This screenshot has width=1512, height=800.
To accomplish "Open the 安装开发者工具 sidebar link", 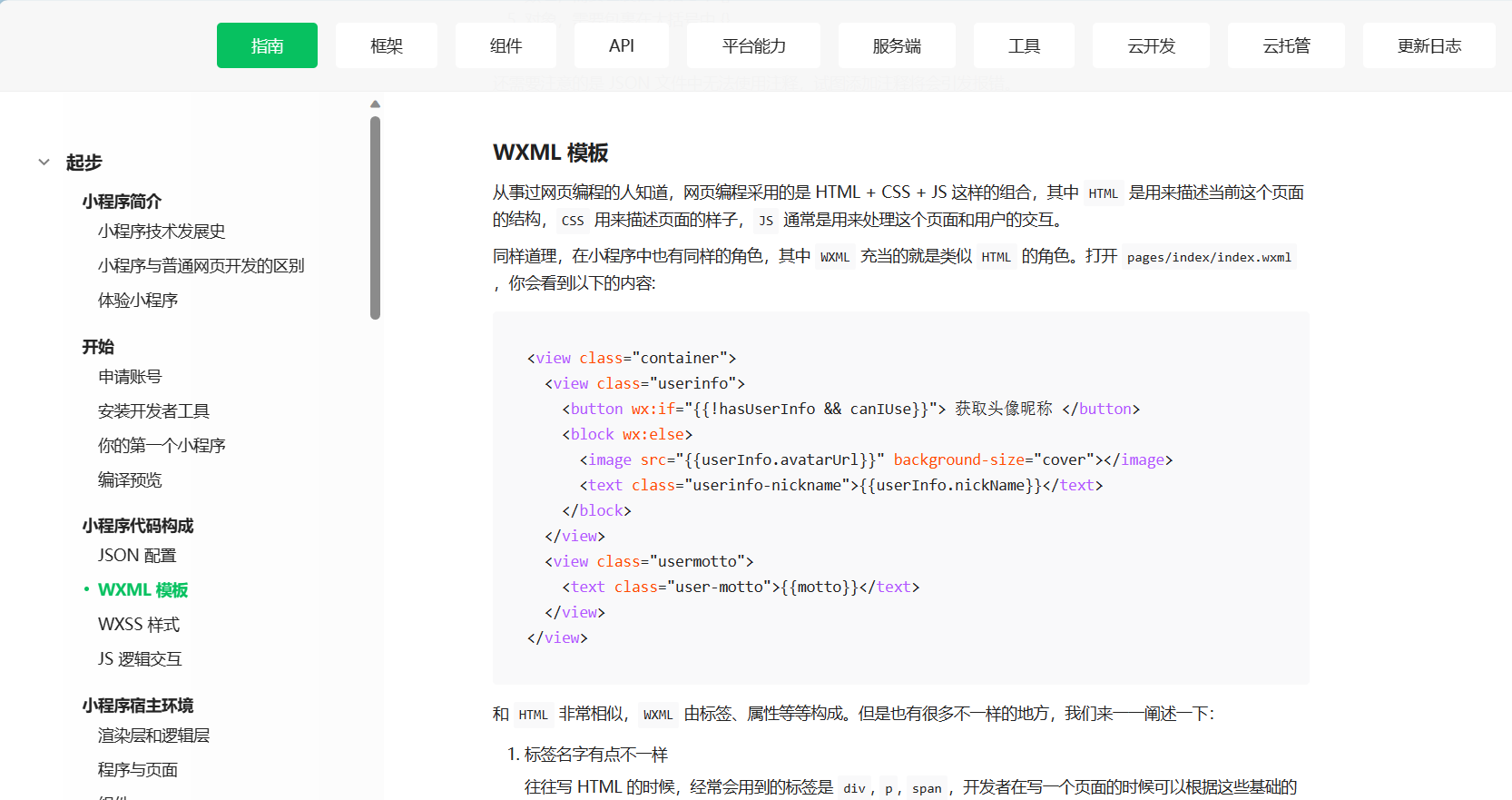I will (153, 411).
